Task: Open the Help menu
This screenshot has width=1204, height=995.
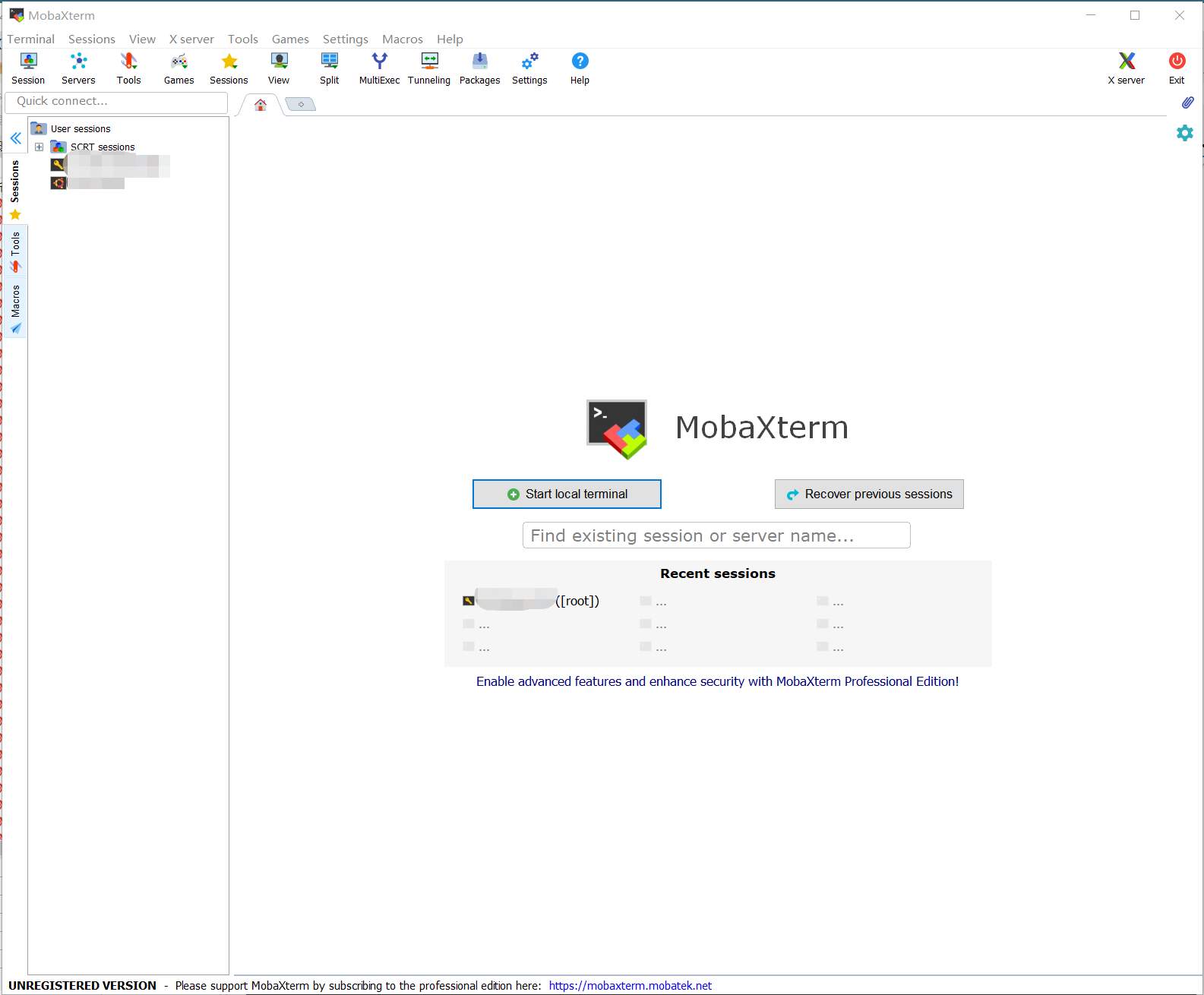Action: [450, 39]
